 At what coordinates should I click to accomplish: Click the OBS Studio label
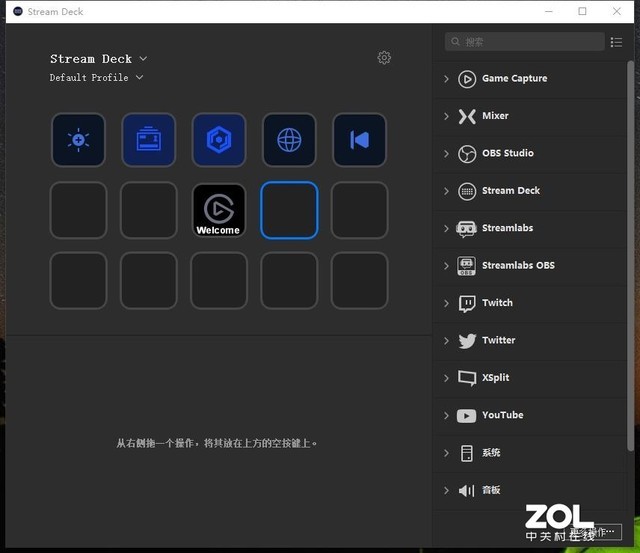[508, 153]
